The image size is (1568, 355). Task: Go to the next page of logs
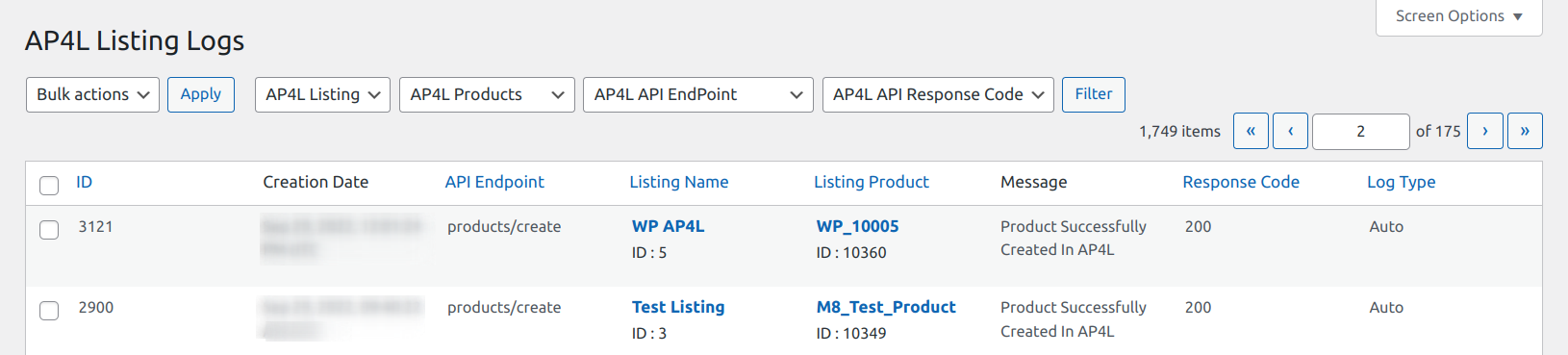click(x=1485, y=131)
